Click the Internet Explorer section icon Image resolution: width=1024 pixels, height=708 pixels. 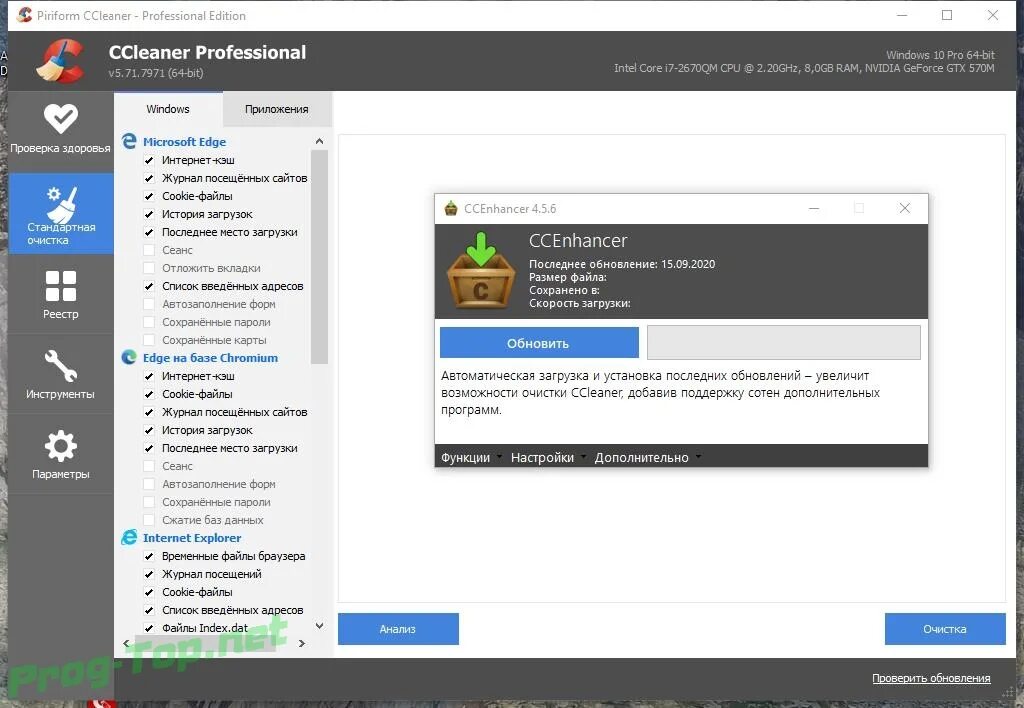129,538
